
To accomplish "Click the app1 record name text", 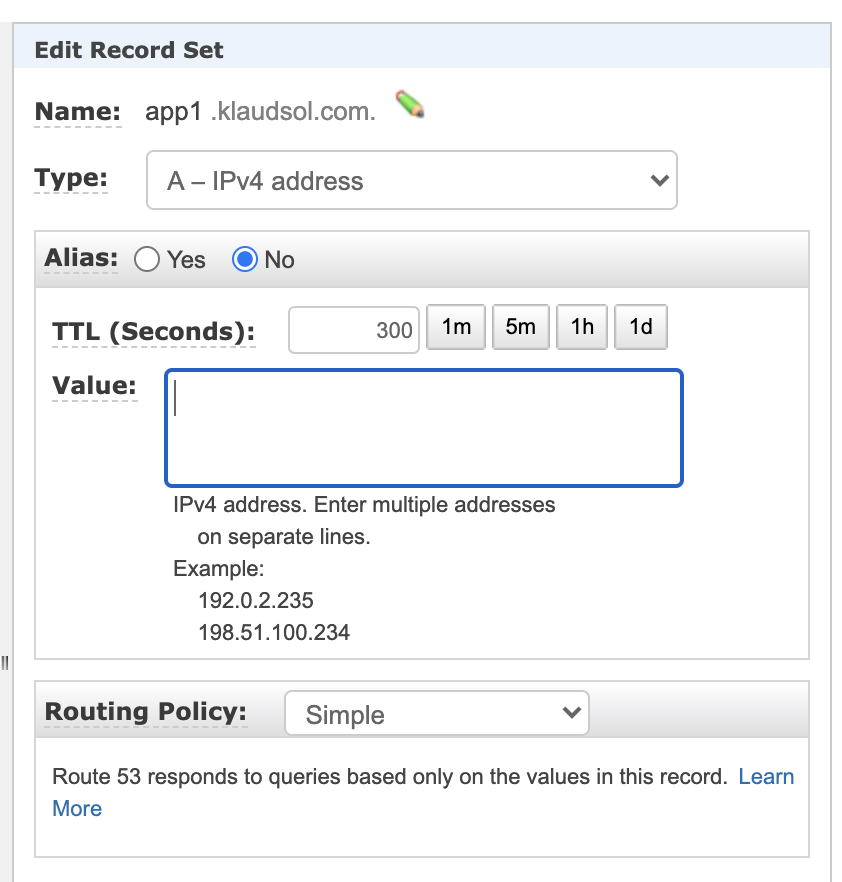I will (x=173, y=111).
